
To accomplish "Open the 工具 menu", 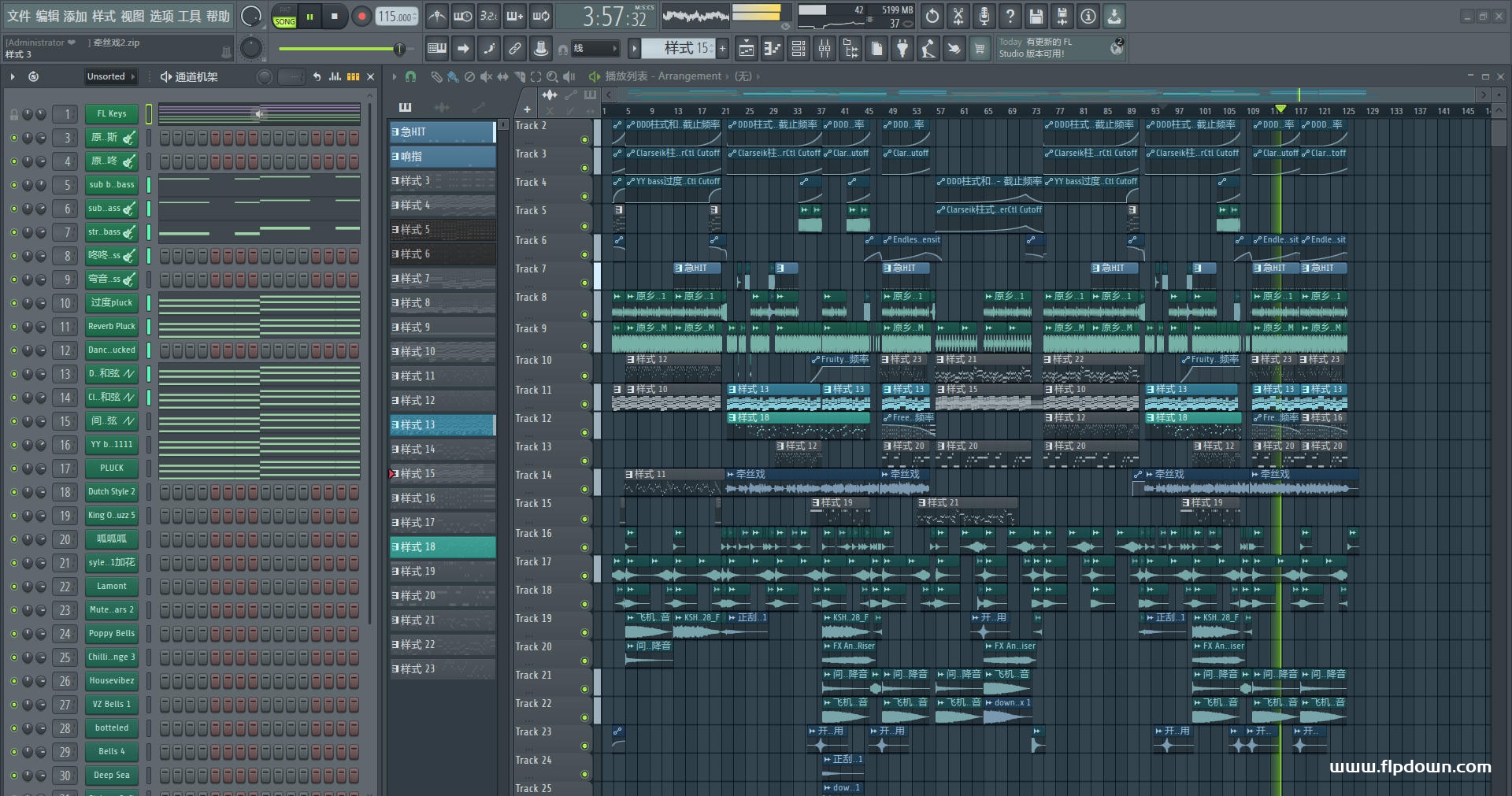I will (189, 16).
